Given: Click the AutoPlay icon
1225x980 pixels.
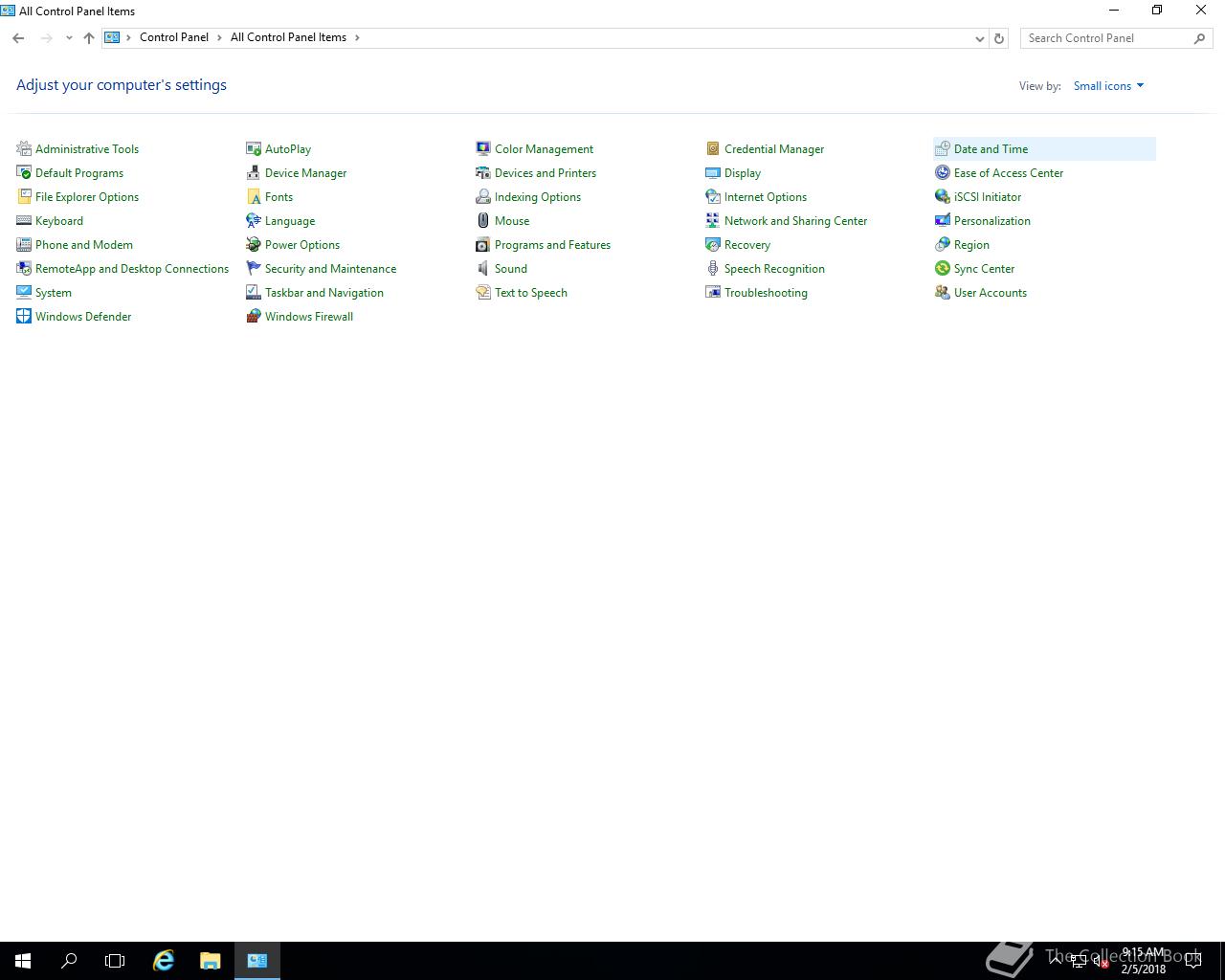Looking at the screenshot, I should pos(254,148).
